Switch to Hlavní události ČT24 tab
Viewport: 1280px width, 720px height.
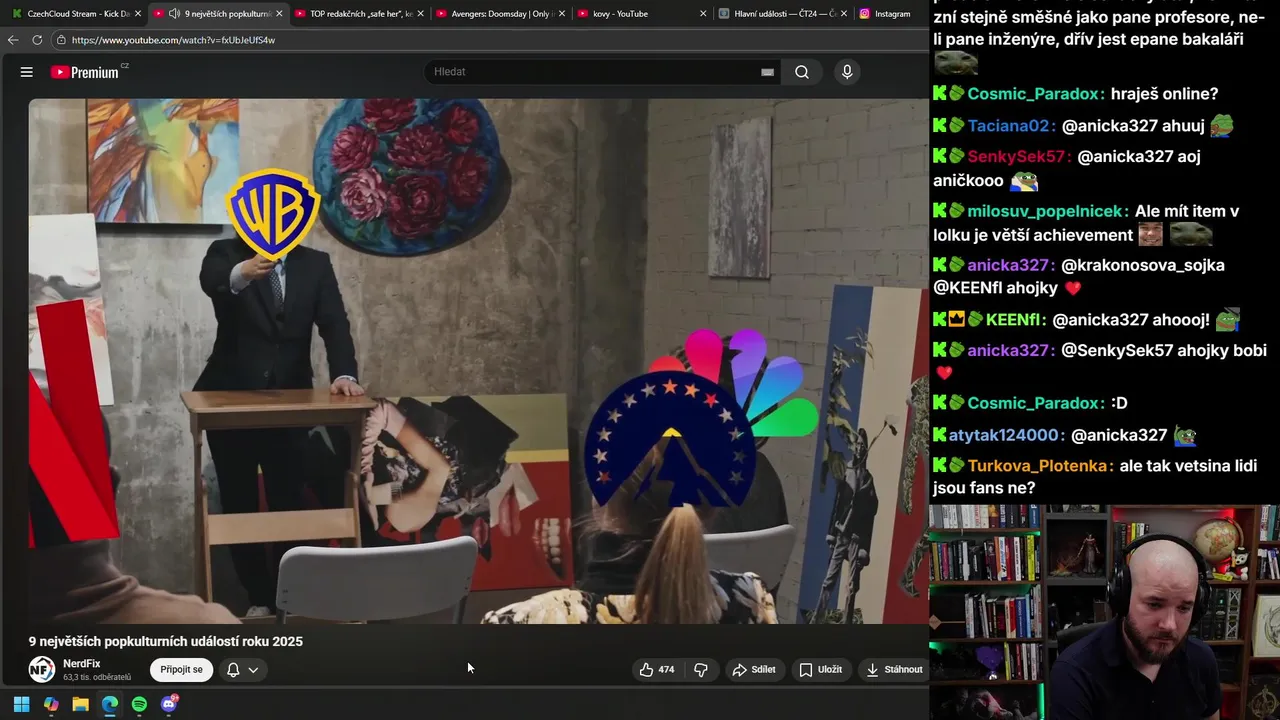pos(785,14)
